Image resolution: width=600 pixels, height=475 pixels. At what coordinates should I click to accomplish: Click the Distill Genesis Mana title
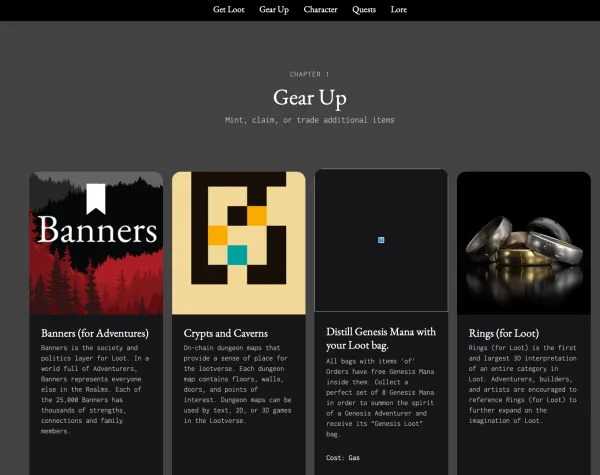click(x=381, y=338)
